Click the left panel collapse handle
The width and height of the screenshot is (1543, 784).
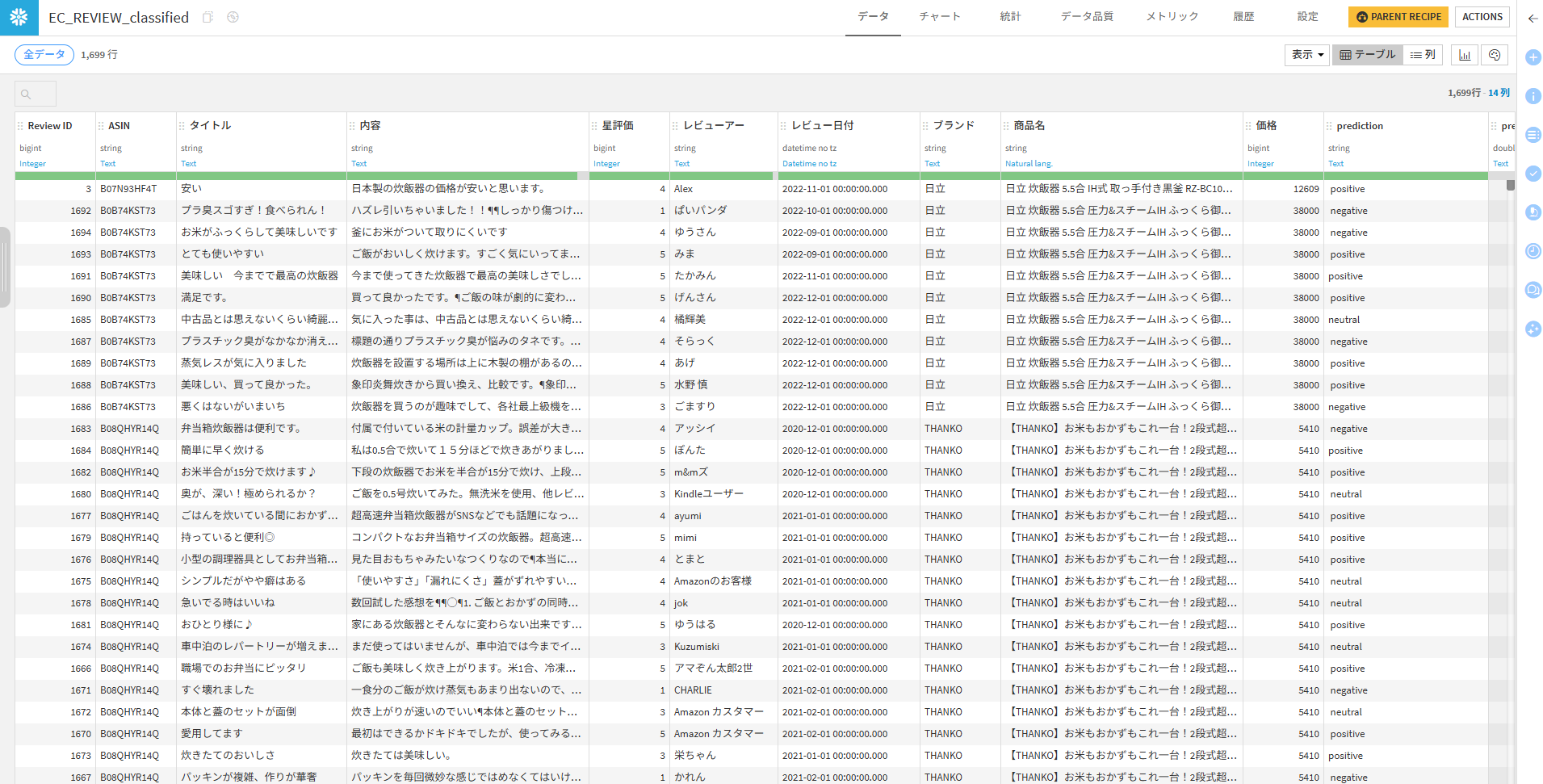5,267
